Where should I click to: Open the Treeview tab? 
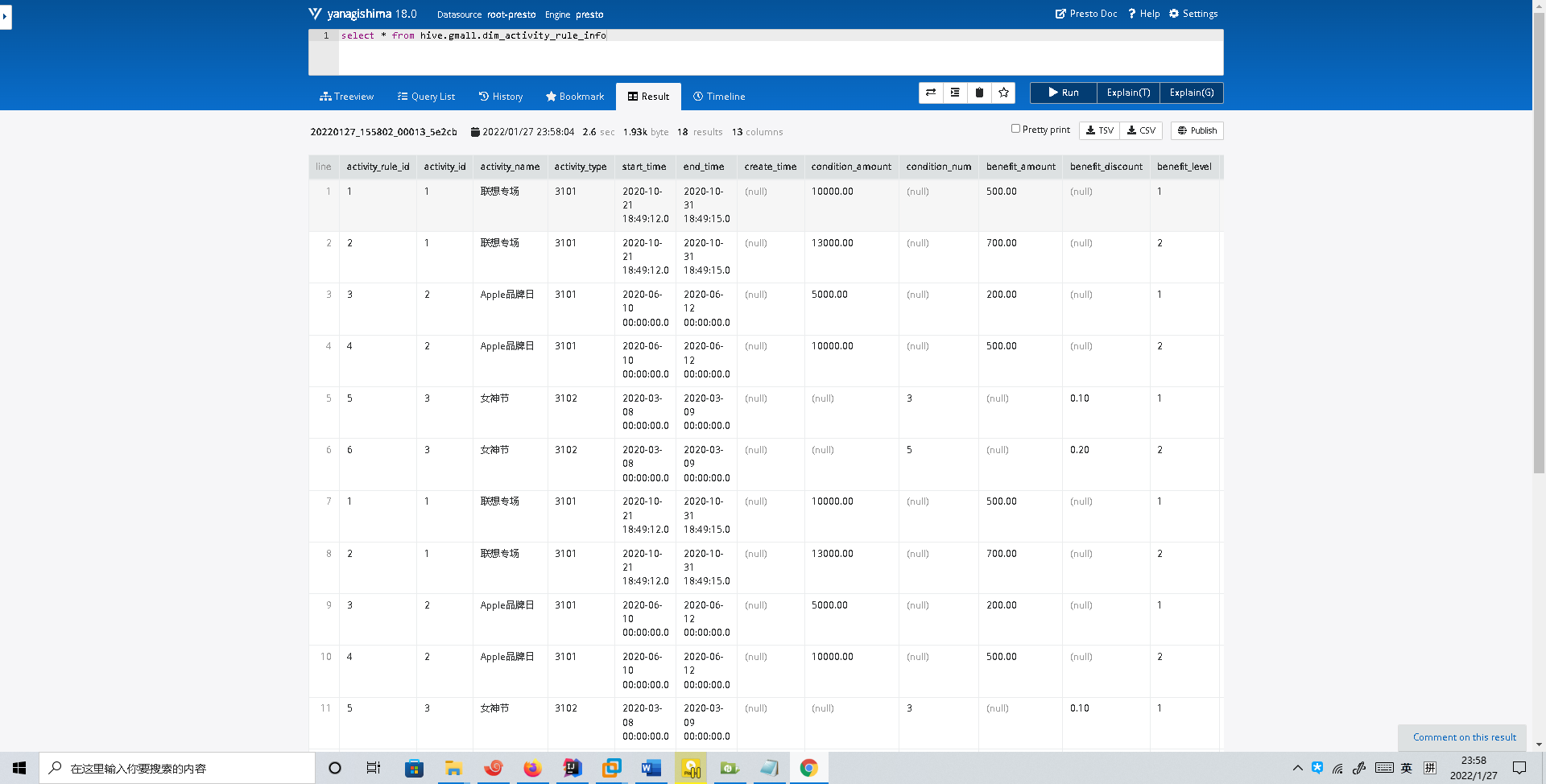coord(347,97)
